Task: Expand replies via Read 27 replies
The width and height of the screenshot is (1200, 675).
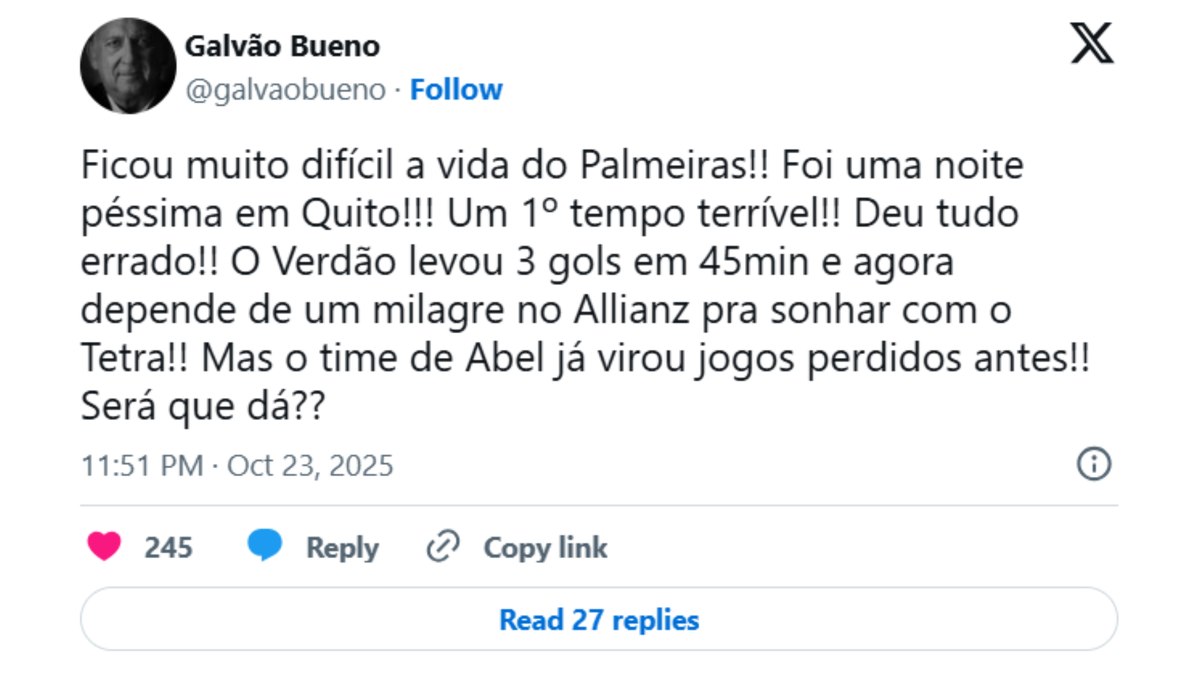Action: [x=599, y=619]
